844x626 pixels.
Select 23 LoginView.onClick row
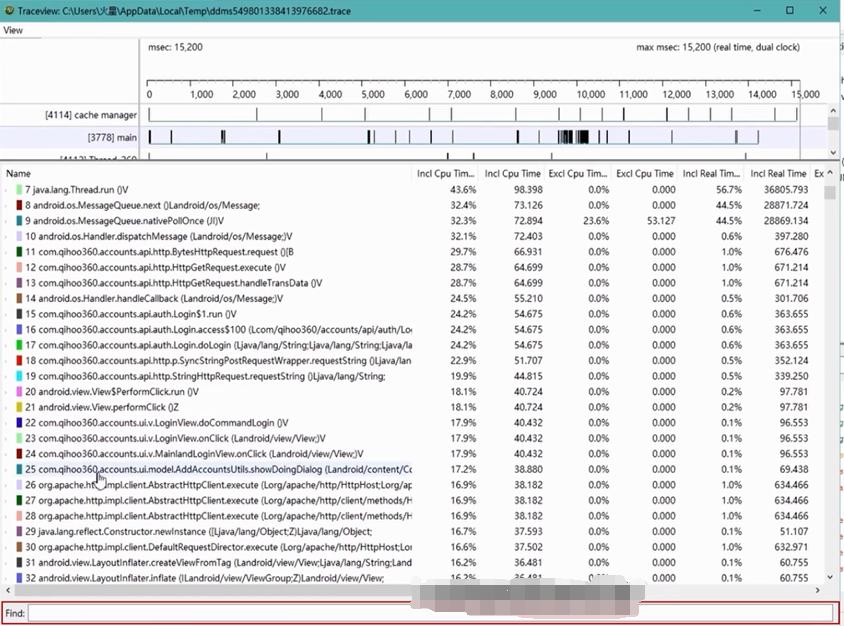coord(412,439)
